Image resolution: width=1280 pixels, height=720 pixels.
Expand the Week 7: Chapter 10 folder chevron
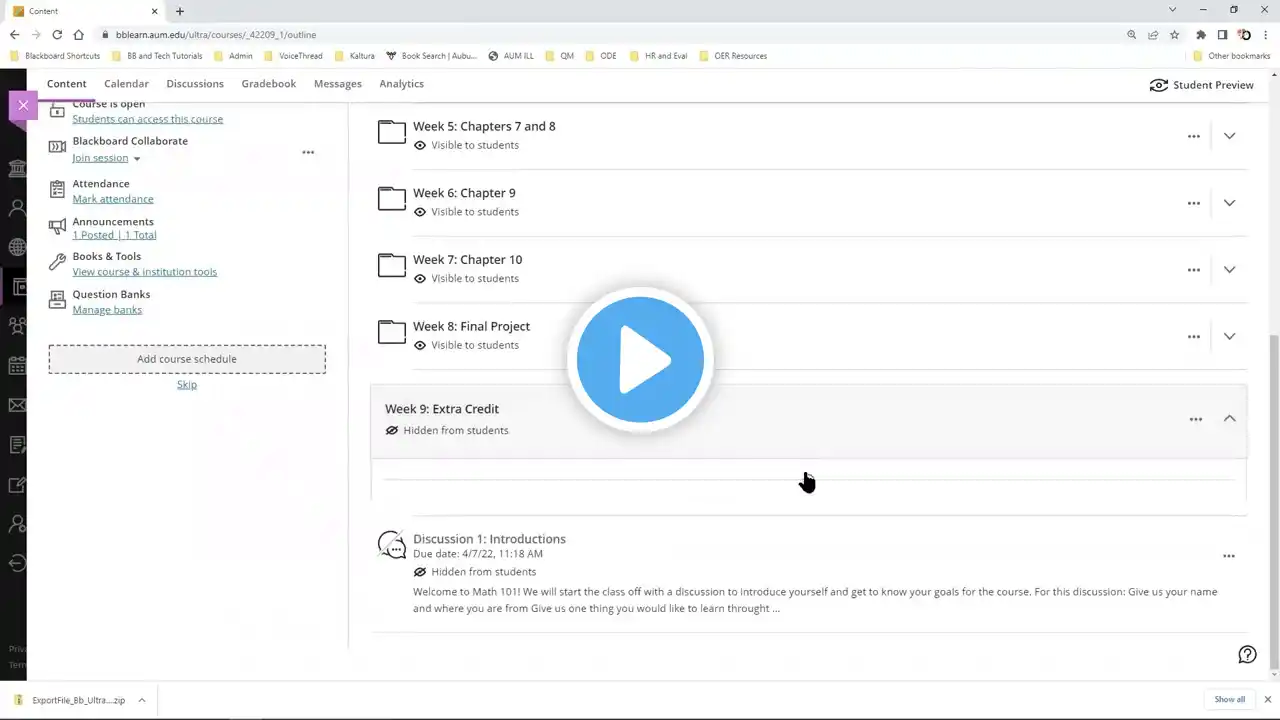click(1229, 270)
